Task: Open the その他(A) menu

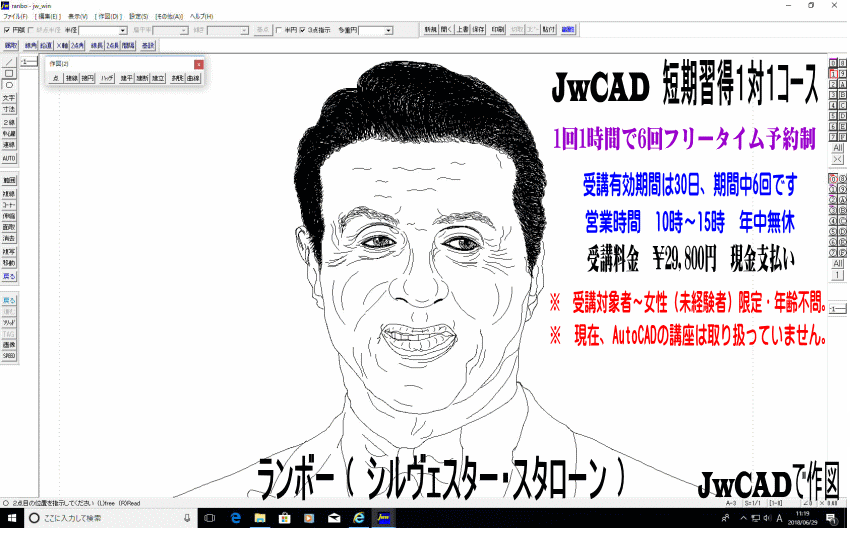Action: click(x=169, y=17)
